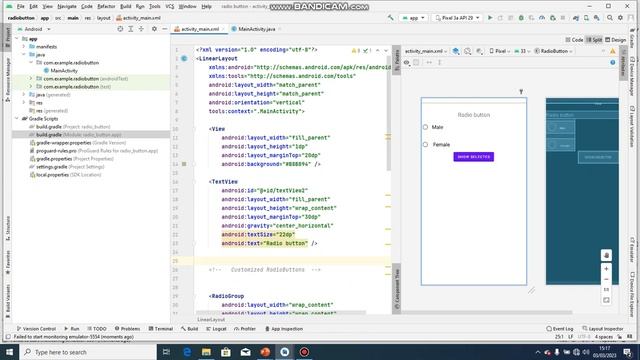Open app run configuration dropdown
This screenshot has width=640, height=360.
tap(414, 18)
